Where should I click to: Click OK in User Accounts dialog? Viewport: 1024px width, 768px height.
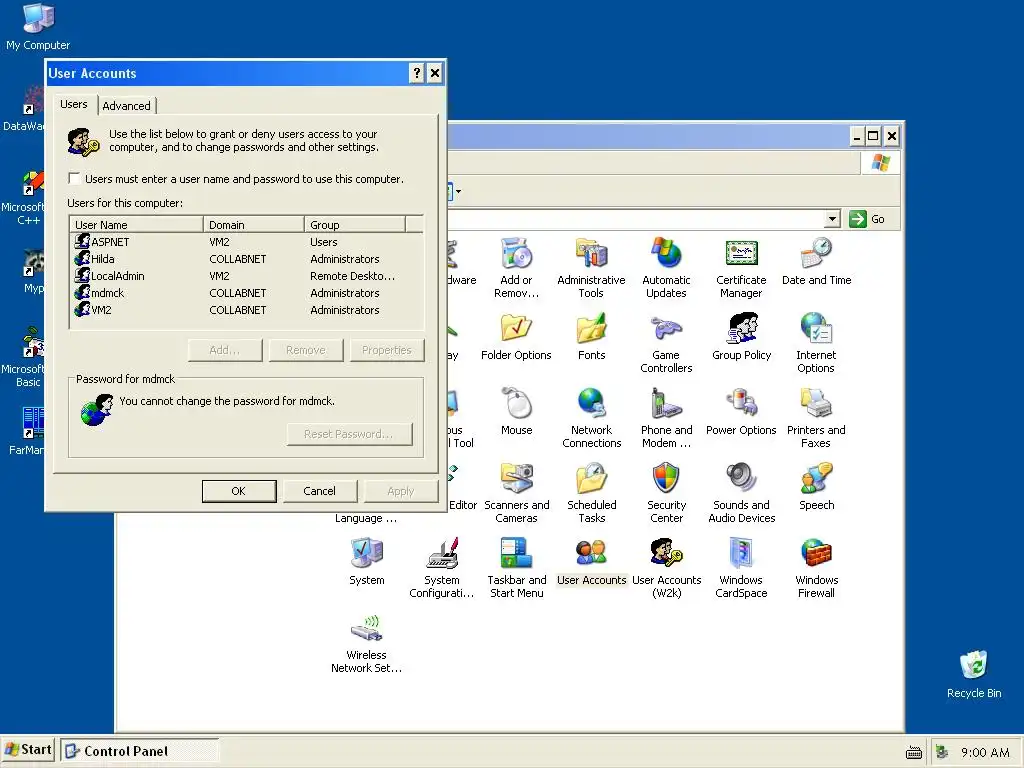238,491
